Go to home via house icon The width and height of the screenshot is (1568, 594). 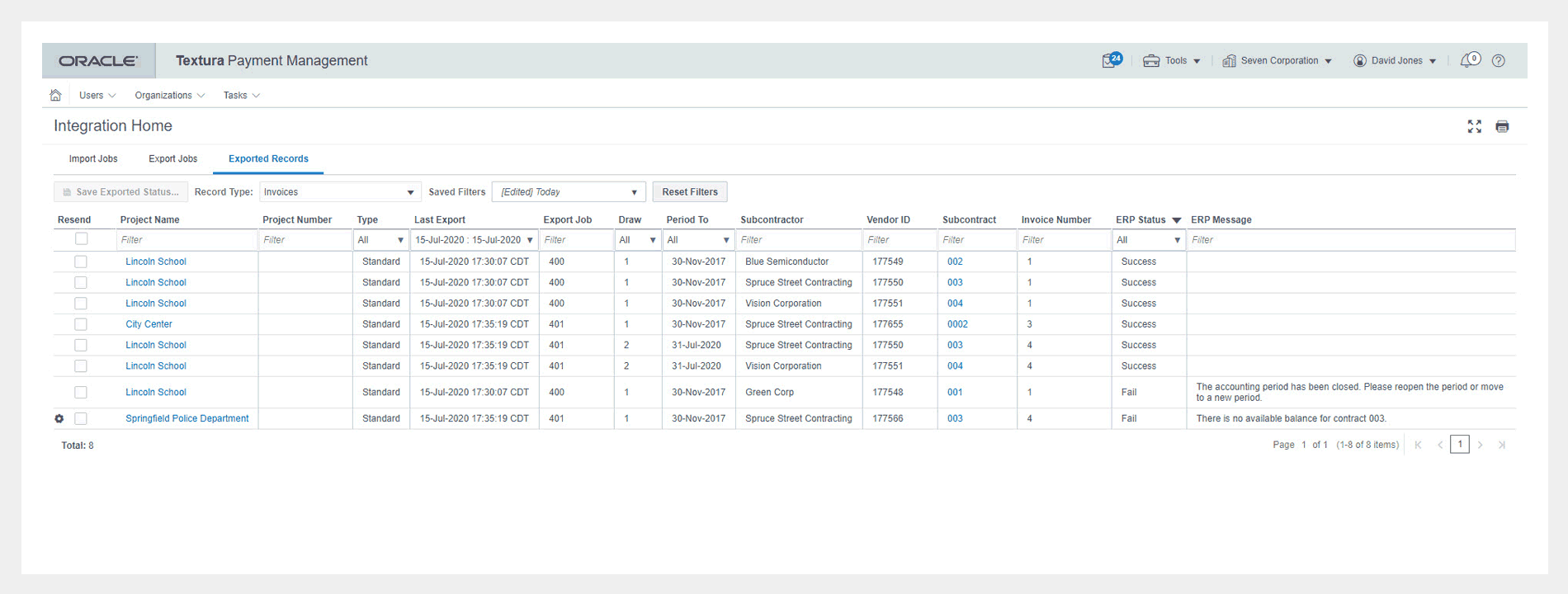click(x=55, y=95)
